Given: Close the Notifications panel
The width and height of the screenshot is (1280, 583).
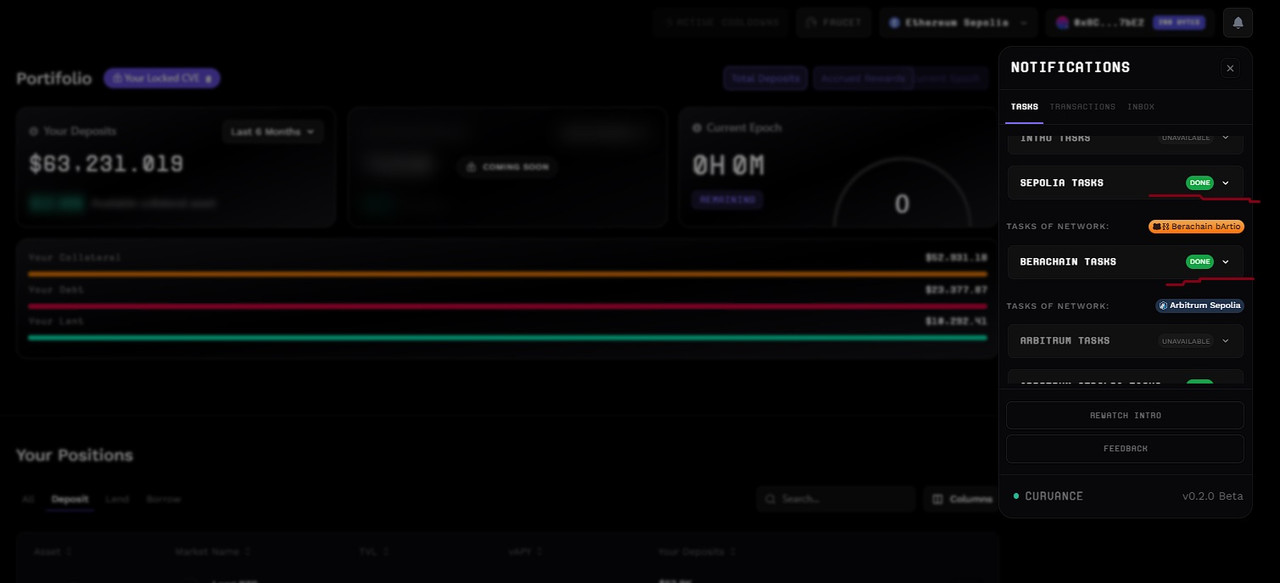Looking at the screenshot, I should pos(1230,68).
